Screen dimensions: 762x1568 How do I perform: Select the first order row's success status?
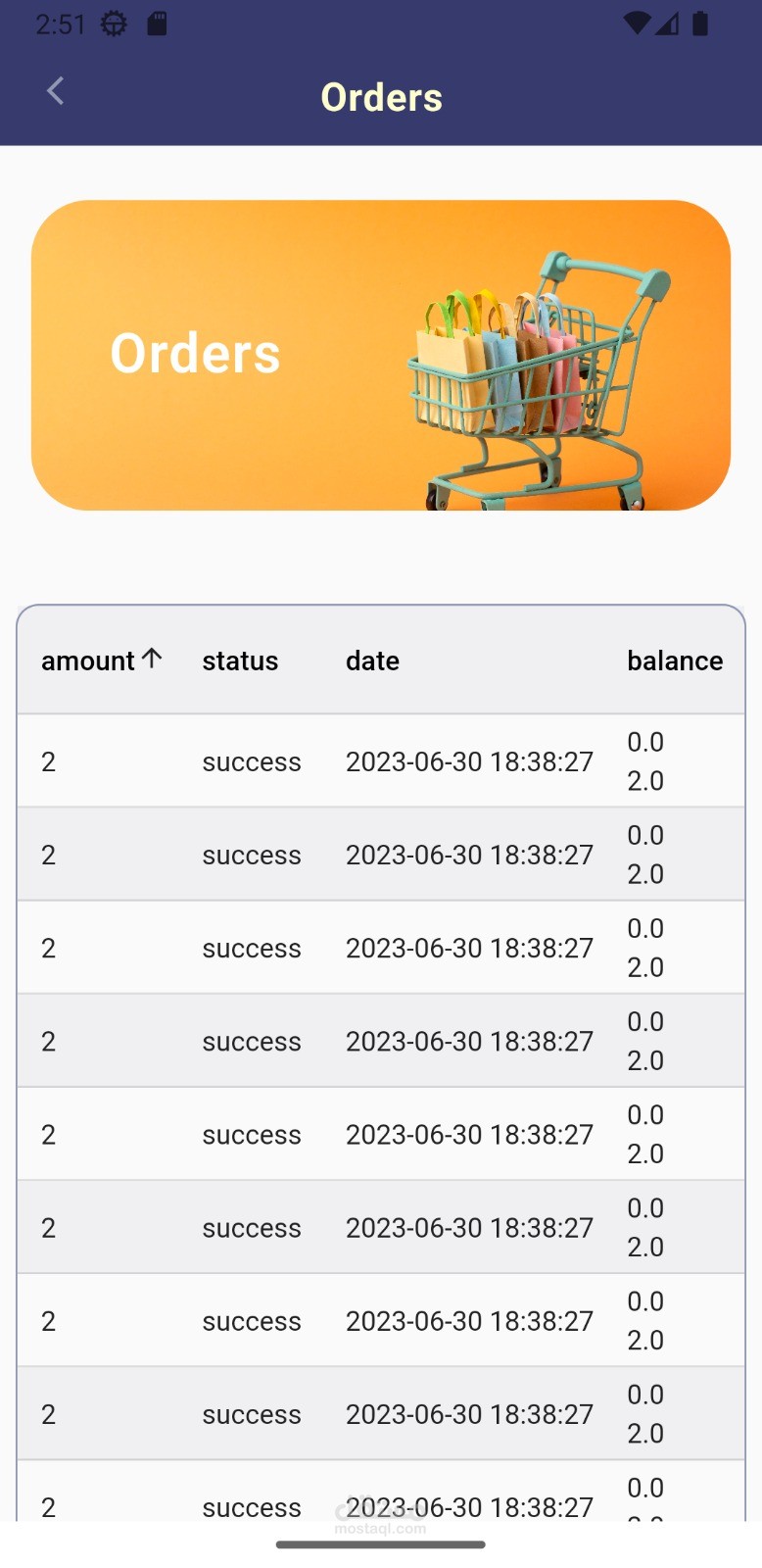[252, 762]
